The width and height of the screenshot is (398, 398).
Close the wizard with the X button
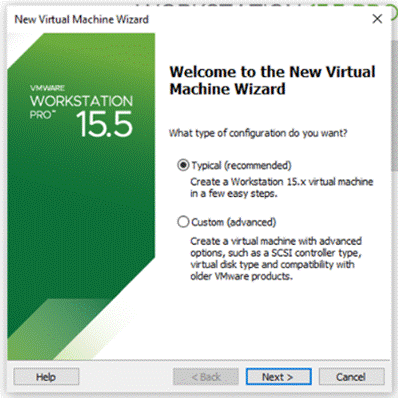tap(377, 19)
